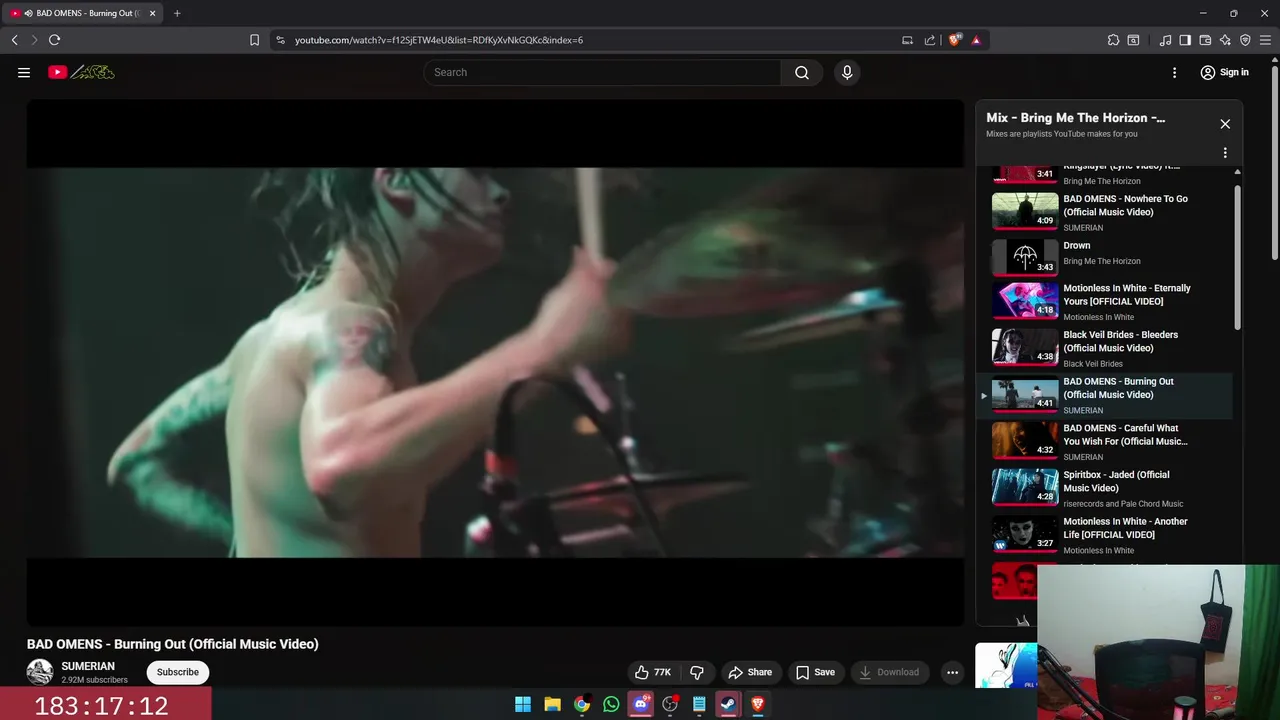Share this page from address bar

(930, 40)
